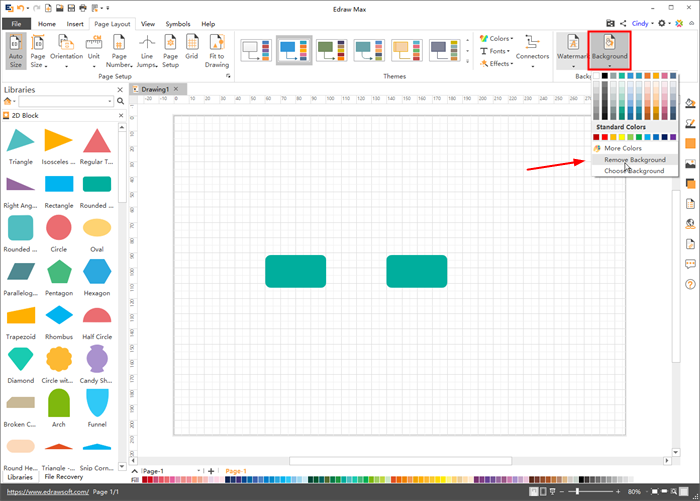Click the zoom in plus button
This screenshot has width=700, height=501.
coord(618,492)
